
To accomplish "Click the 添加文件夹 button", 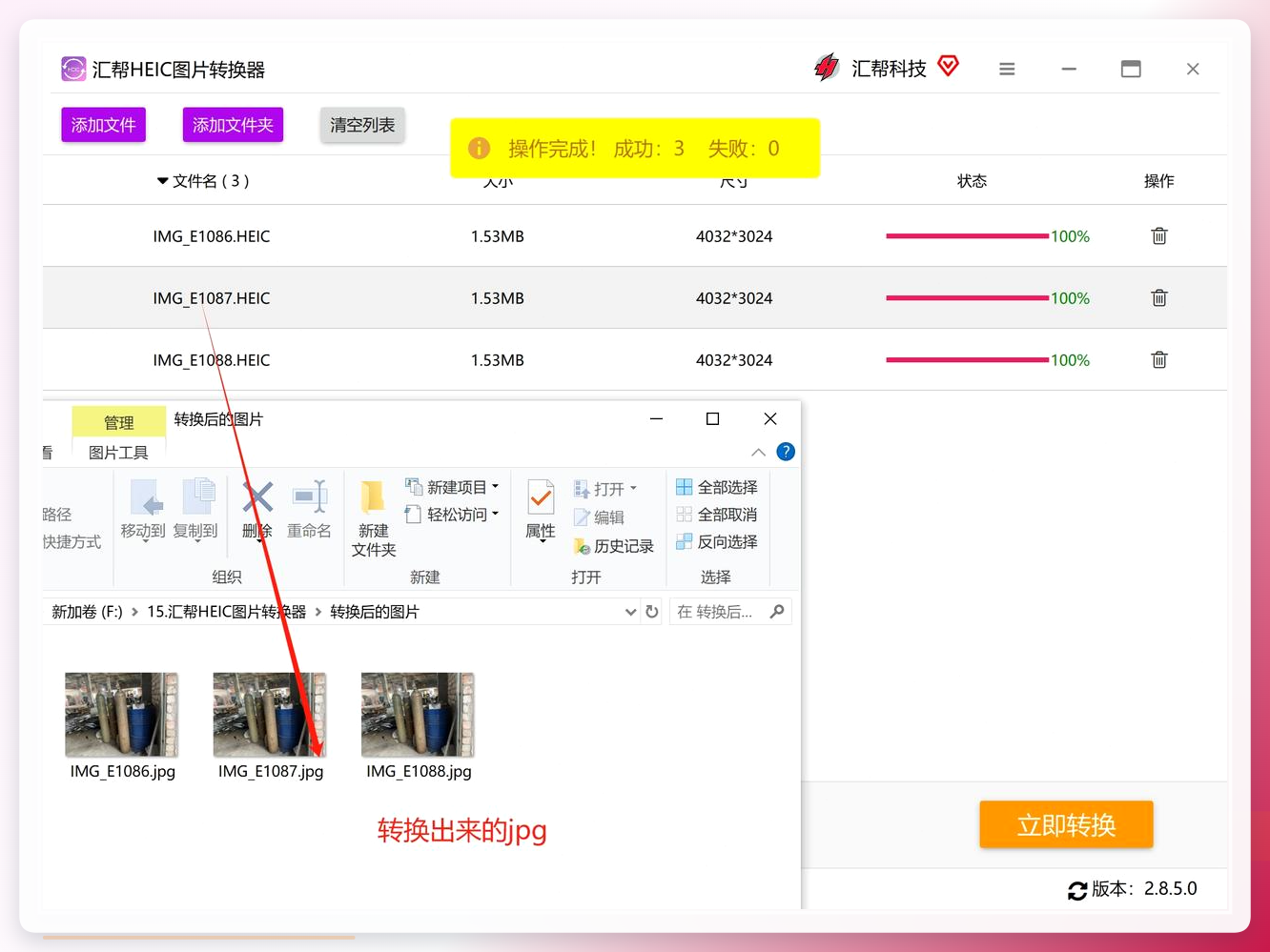I will (x=233, y=125).
